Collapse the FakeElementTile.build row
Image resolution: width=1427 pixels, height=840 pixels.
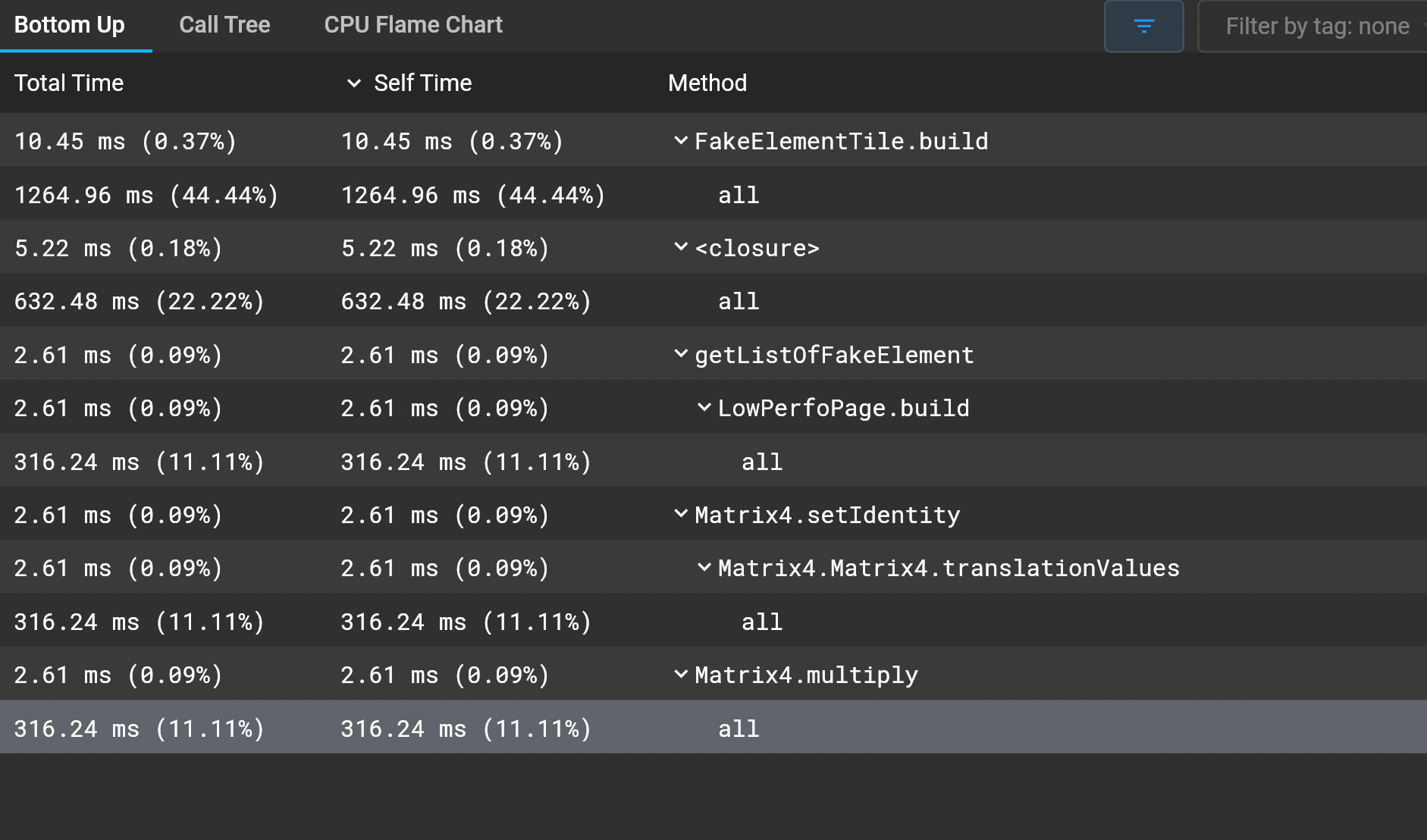[681, 140]
